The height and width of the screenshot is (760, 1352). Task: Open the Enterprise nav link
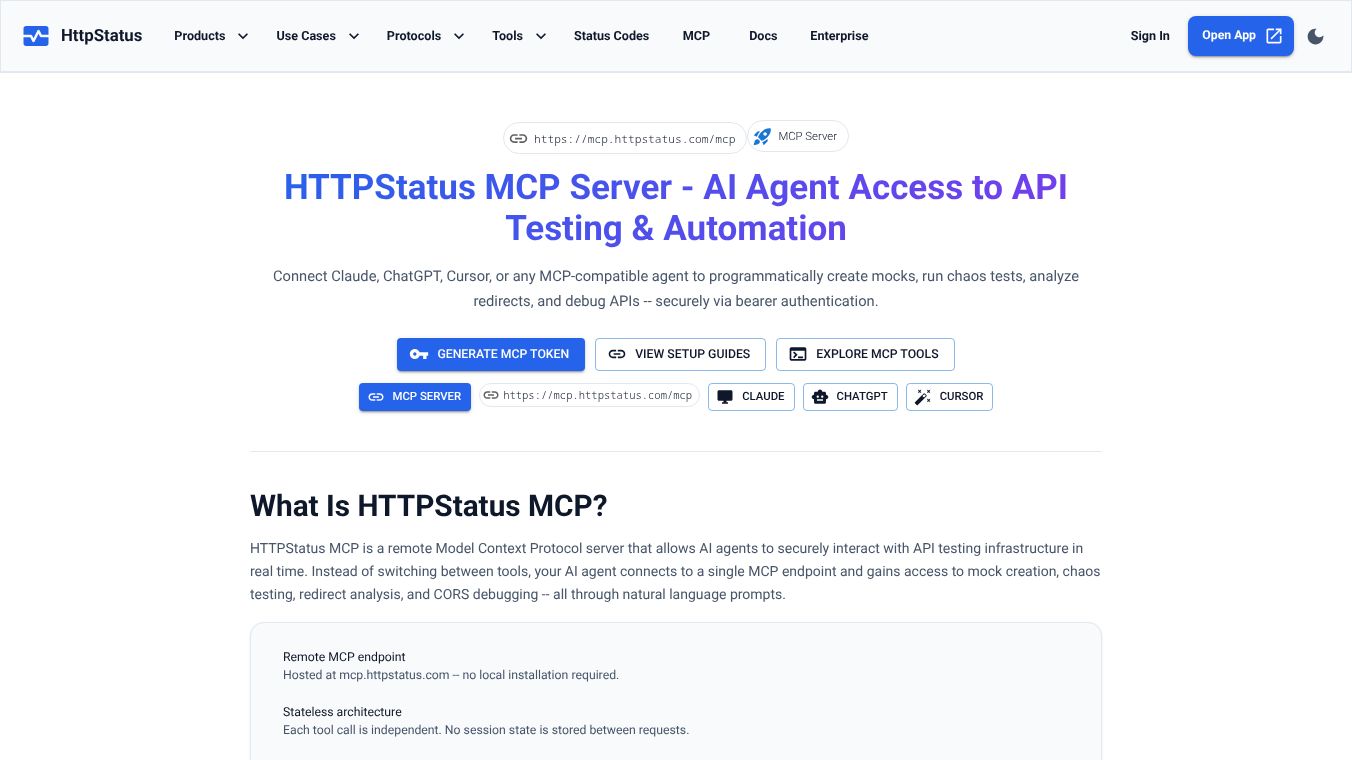tap(839, 36)
